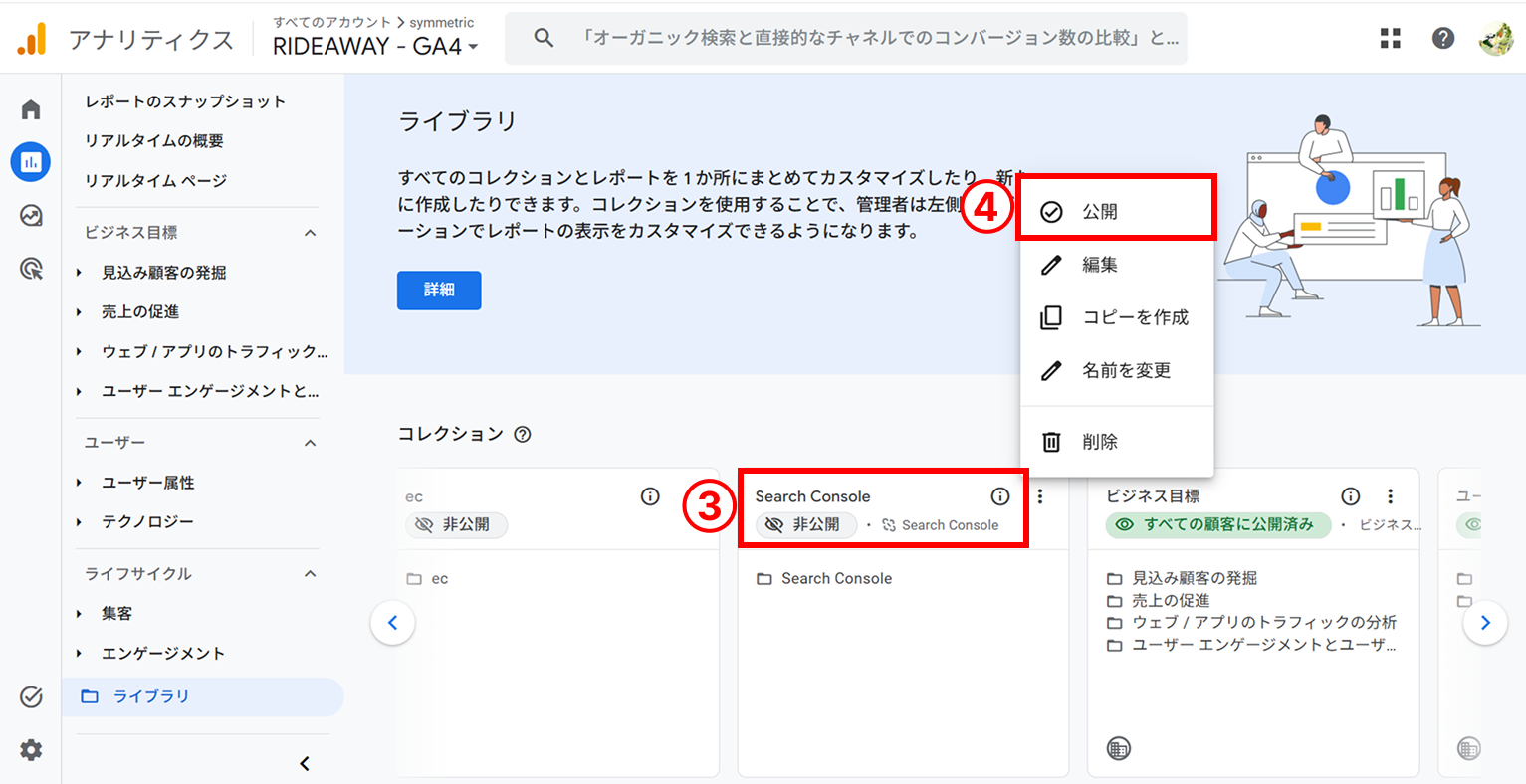
Task: Collapse the ビジネス目標 section chevron
Action: tap(311, 233)
